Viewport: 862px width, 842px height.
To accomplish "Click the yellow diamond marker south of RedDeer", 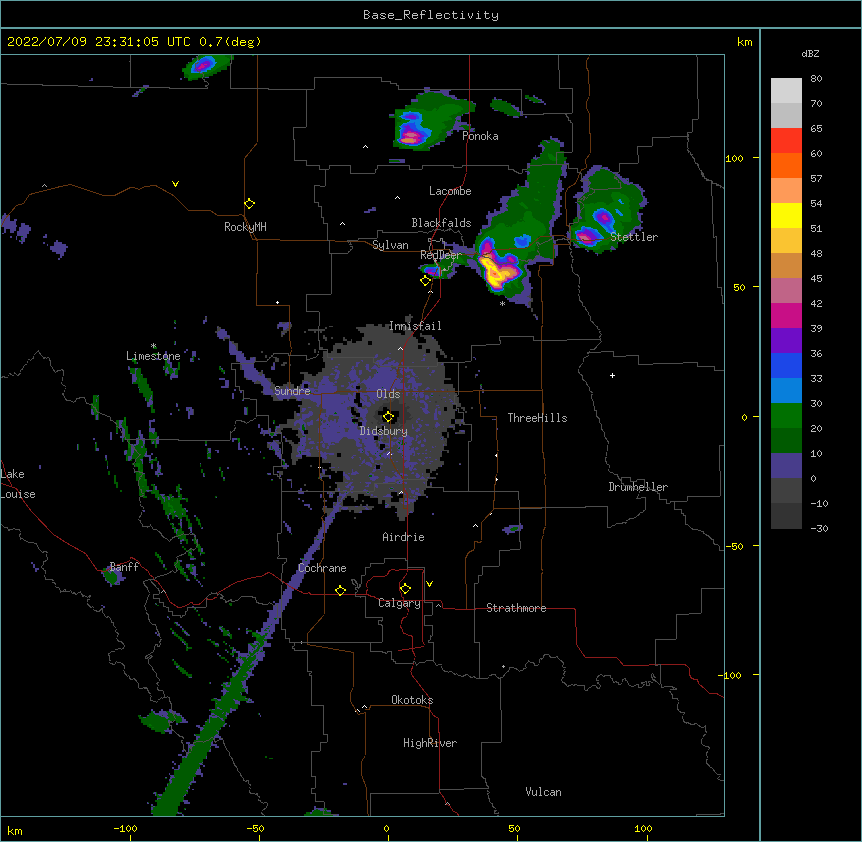I will (x=426, y=281).
